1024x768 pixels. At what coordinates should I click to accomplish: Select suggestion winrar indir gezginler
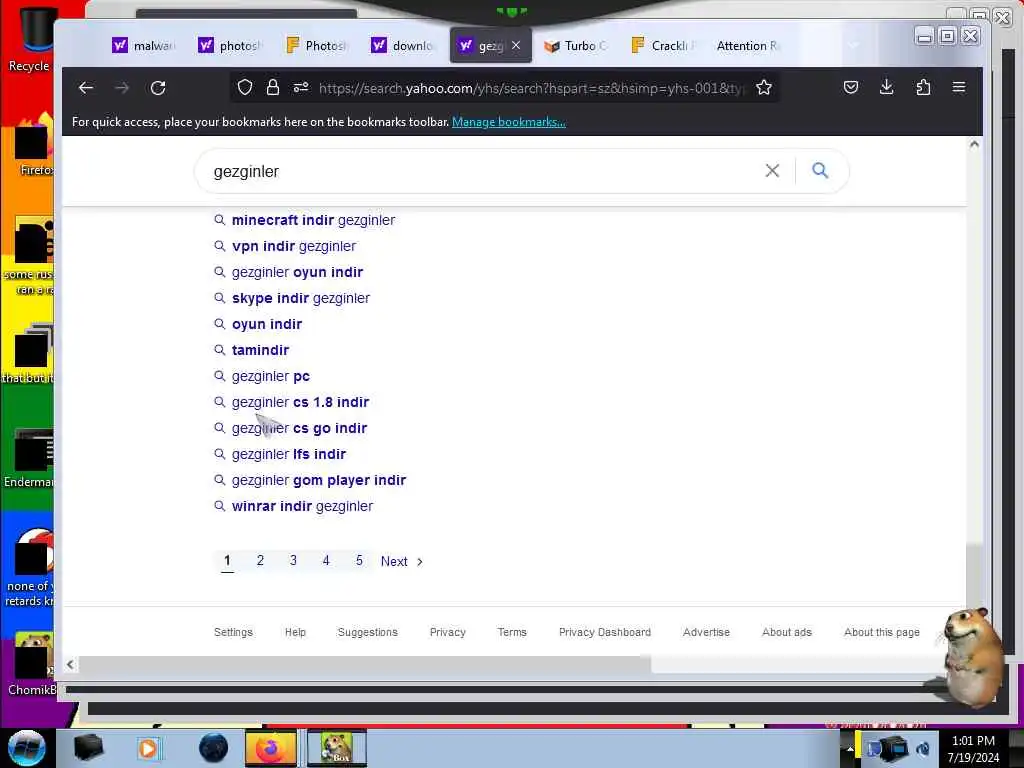click(302, 506)
